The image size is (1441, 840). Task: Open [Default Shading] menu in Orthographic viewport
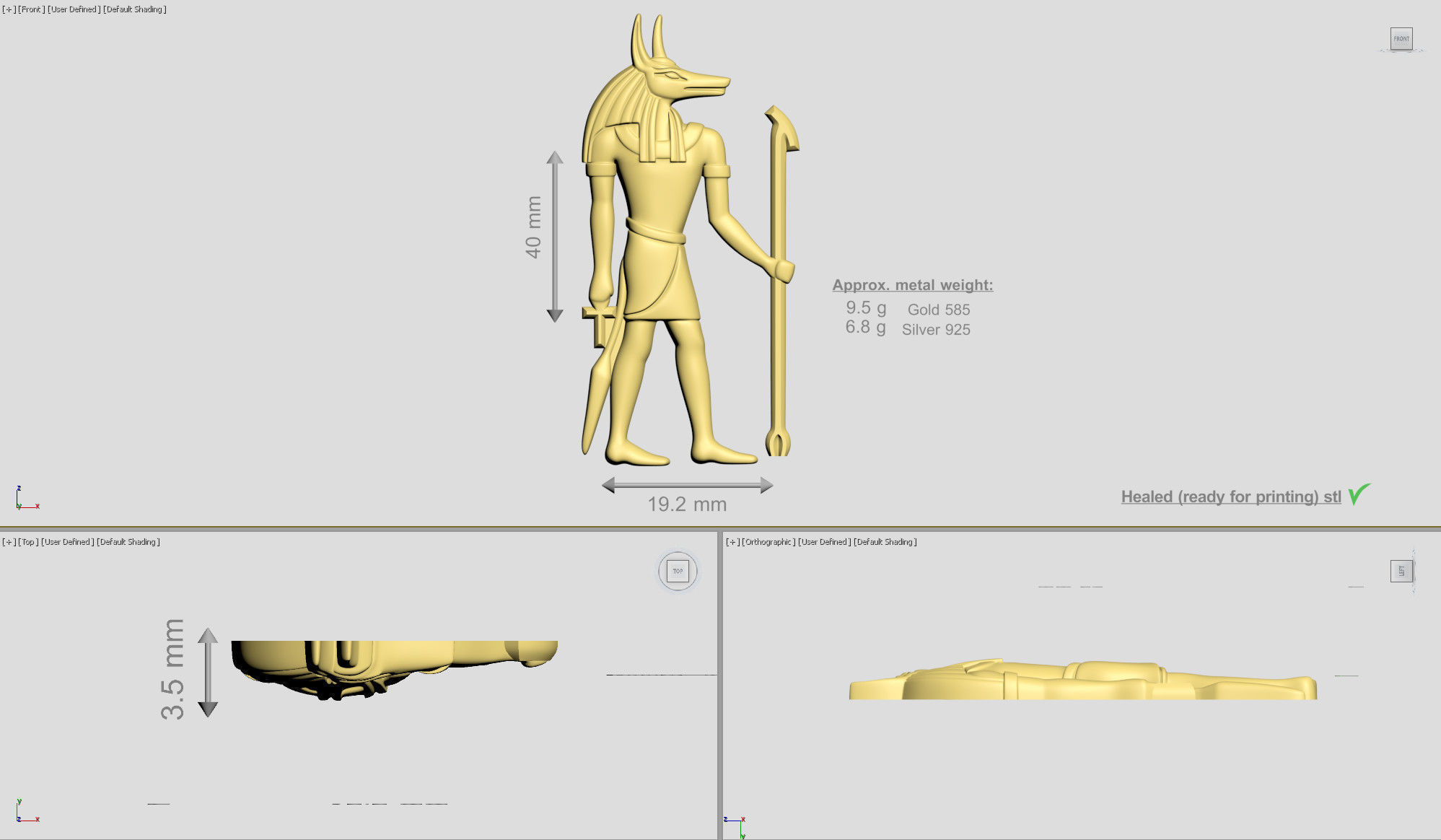pos(885,542)
